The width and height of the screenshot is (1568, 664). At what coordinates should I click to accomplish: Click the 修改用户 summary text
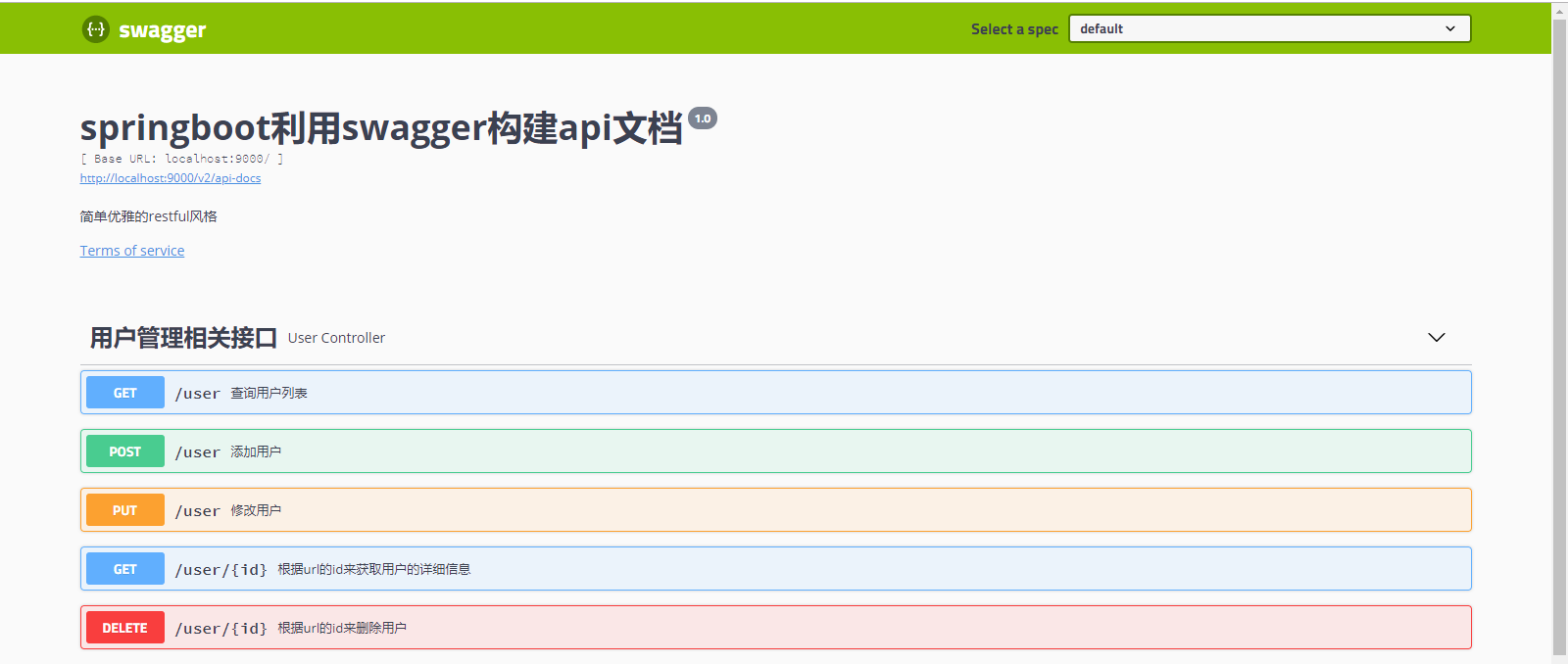pyautogui.click(x=256, y=510)
